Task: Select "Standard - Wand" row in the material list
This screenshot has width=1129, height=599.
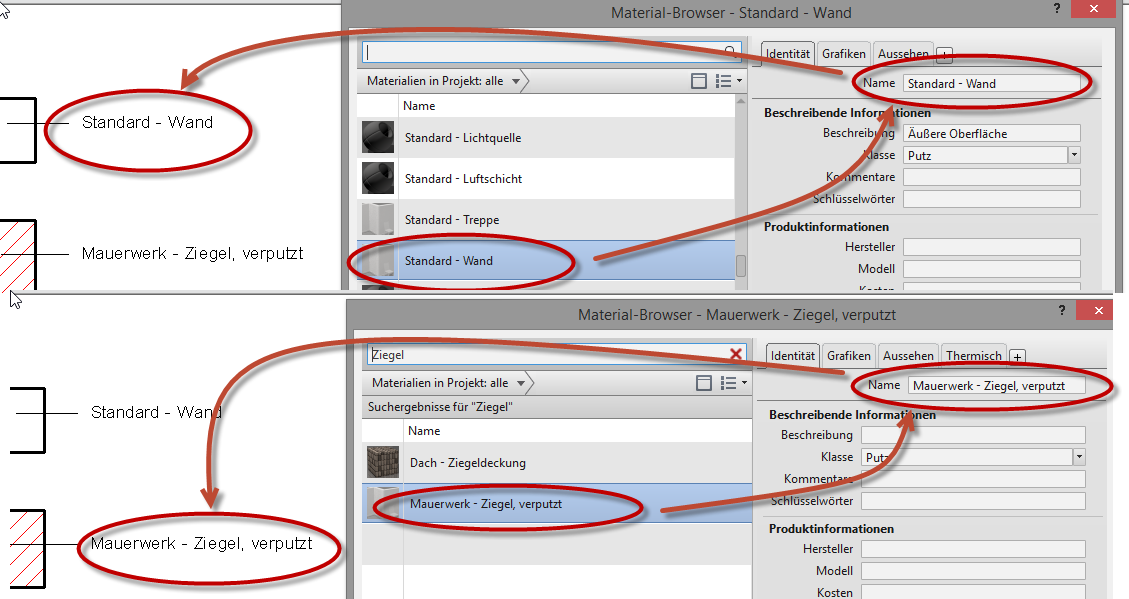Action: coord(546,261)
